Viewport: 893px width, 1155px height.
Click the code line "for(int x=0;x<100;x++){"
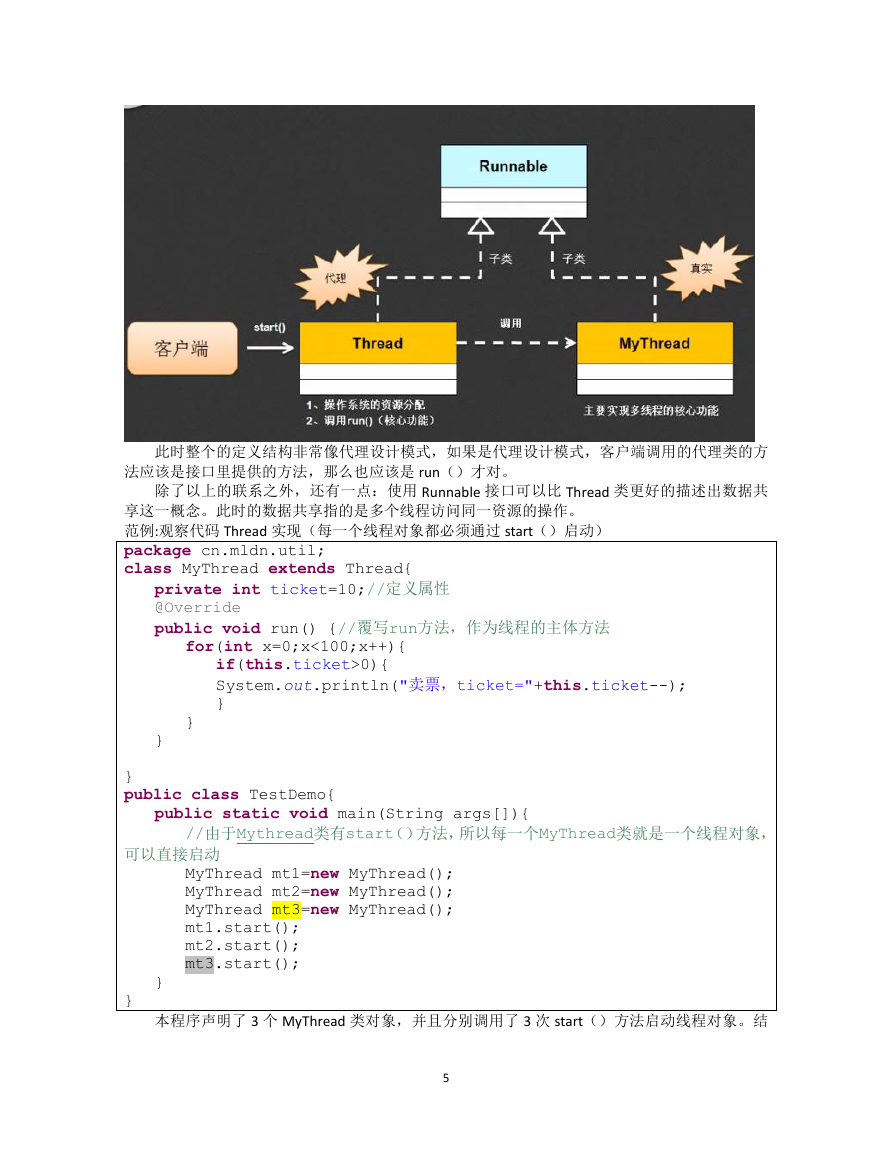pos(295,647)
